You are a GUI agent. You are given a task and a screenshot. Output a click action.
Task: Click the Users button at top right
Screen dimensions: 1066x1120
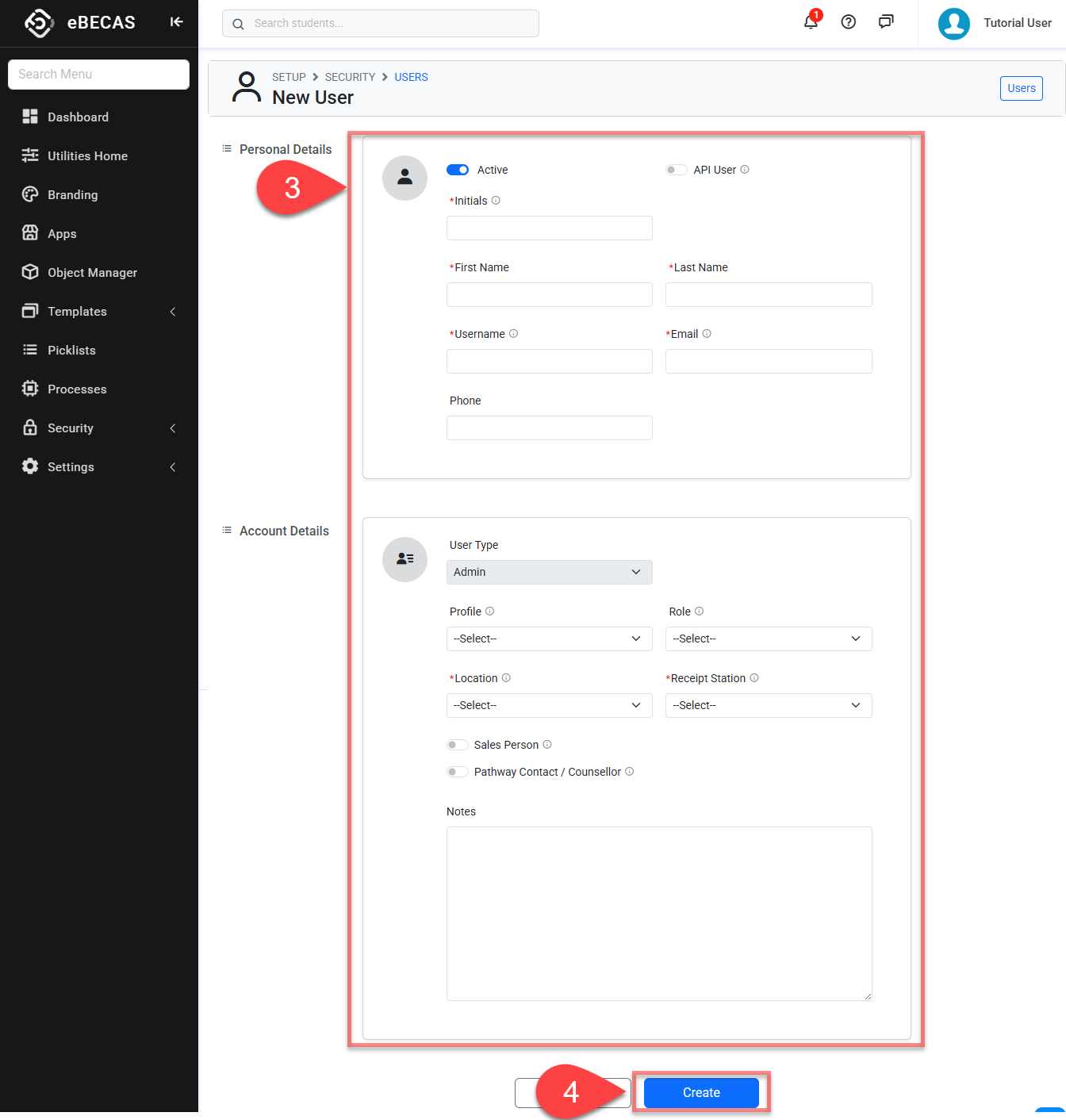pyautogui.click(x=1021, y=88)
